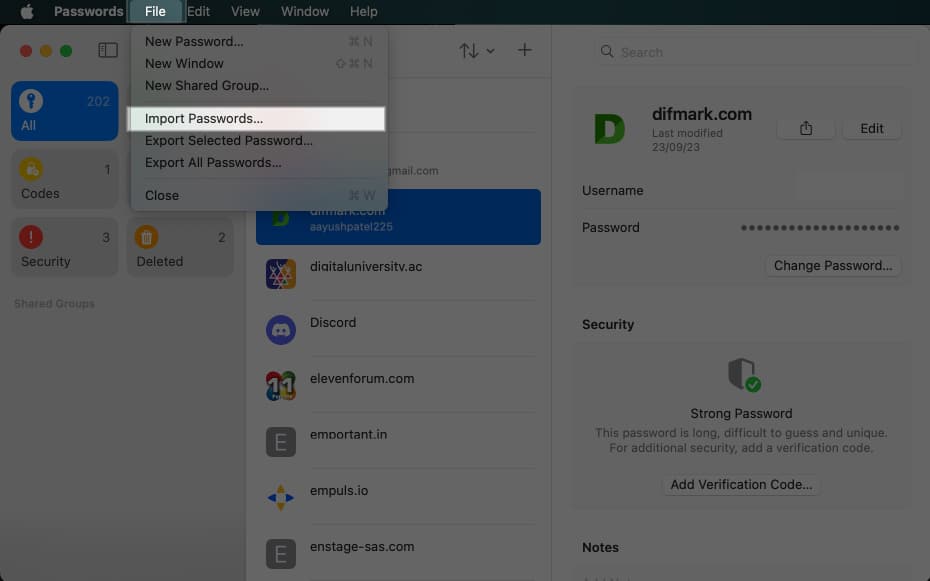Click Add Verification Code… button

(741, 484)
